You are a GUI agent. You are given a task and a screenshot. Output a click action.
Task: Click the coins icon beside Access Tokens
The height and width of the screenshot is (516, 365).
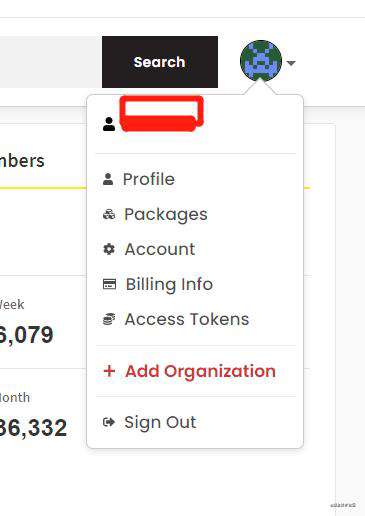tap(109, 319)
